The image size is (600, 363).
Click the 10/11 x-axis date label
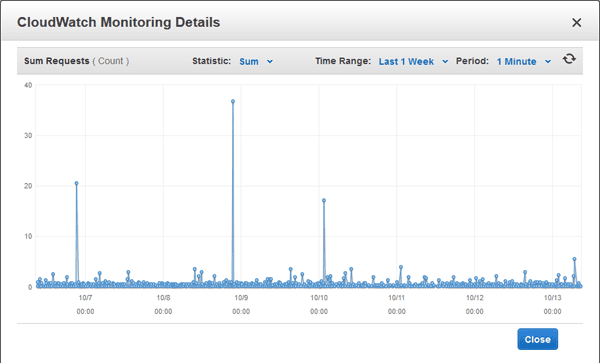pyautogui.click(x=397, y=298)
